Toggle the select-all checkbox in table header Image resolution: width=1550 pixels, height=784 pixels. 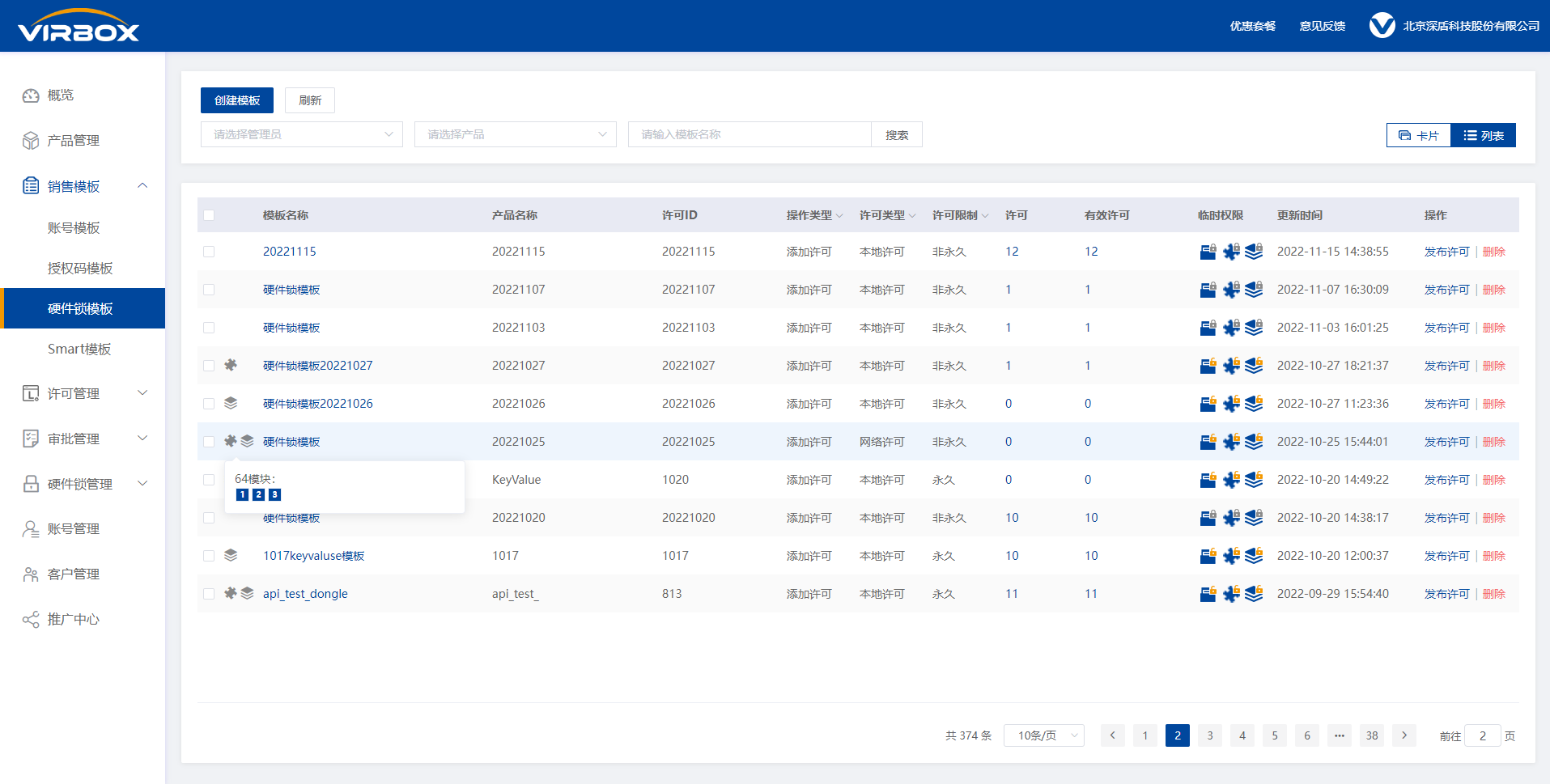(x=209, y=215)
